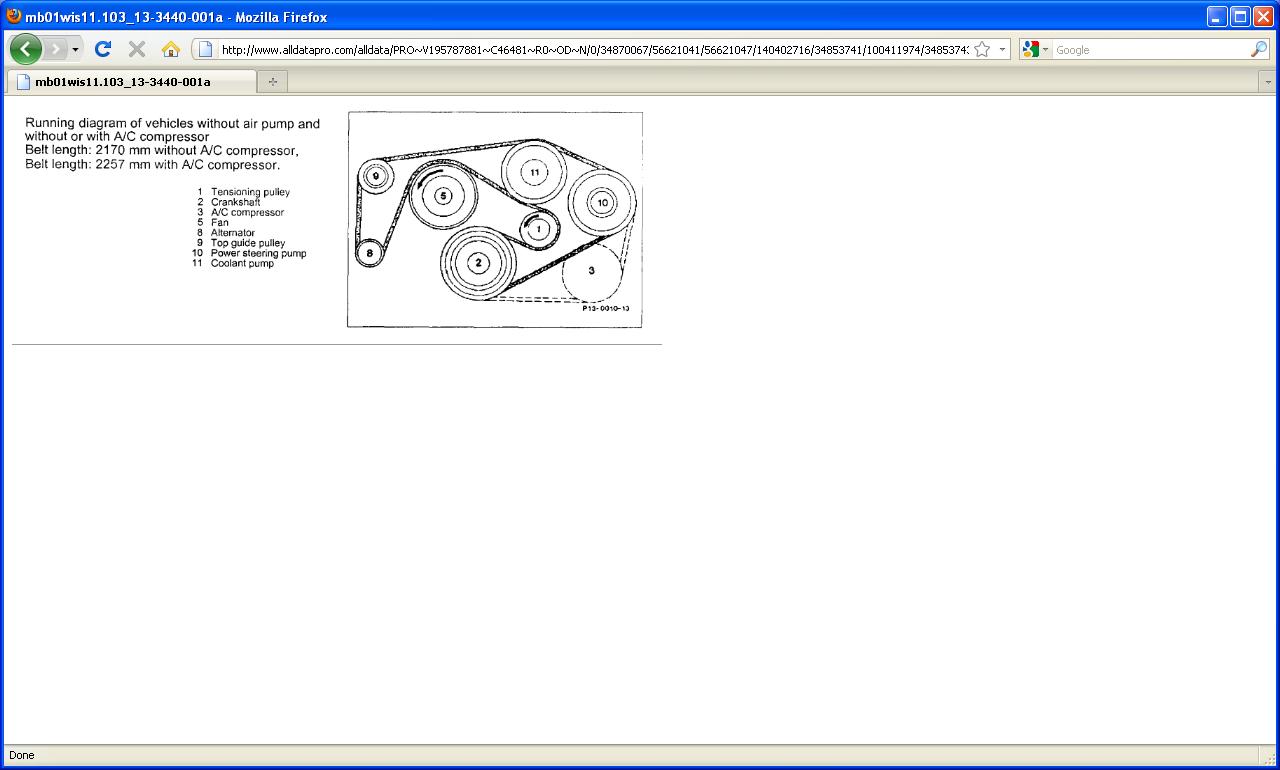This screenshot has height=770, width=1280.
Task: Click into the Google search box
Action: click(x=1150, y=50)
